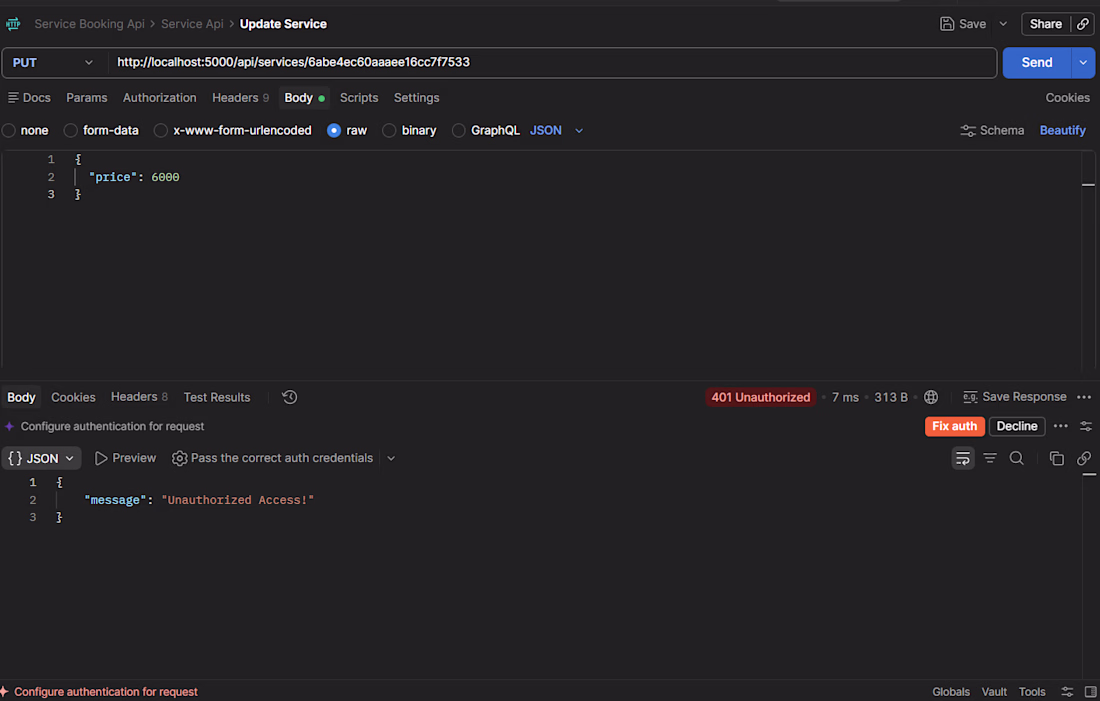Image resolution: width=1100 pixels, height=701 pixels.
Task: Open the JSON body format dropdown
Action: [556, 131]
